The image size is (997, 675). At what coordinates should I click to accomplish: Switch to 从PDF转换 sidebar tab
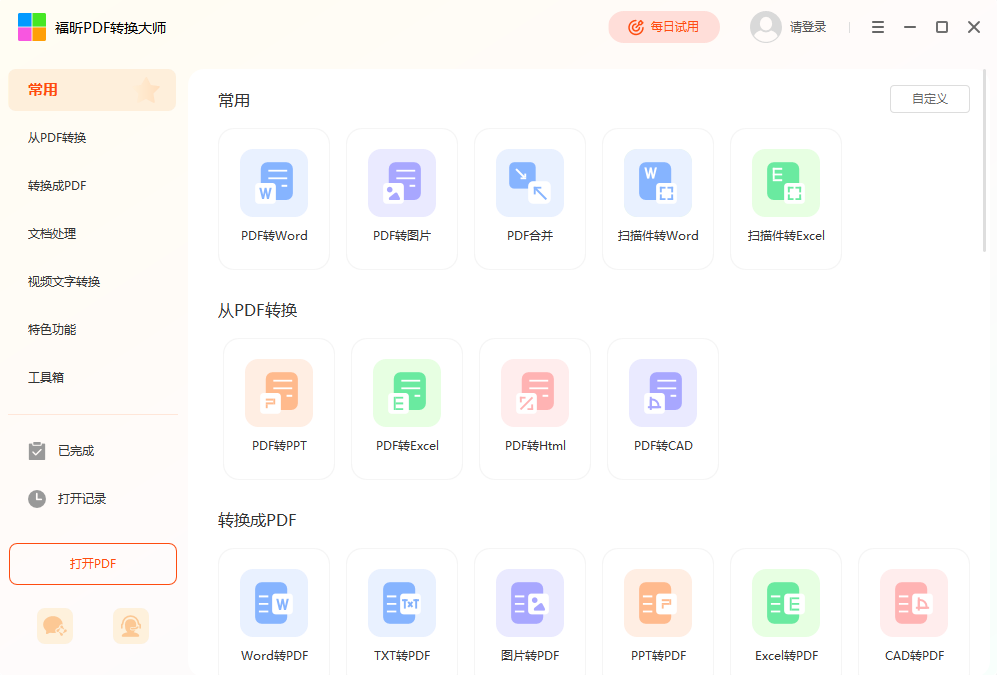pos(64,138)
